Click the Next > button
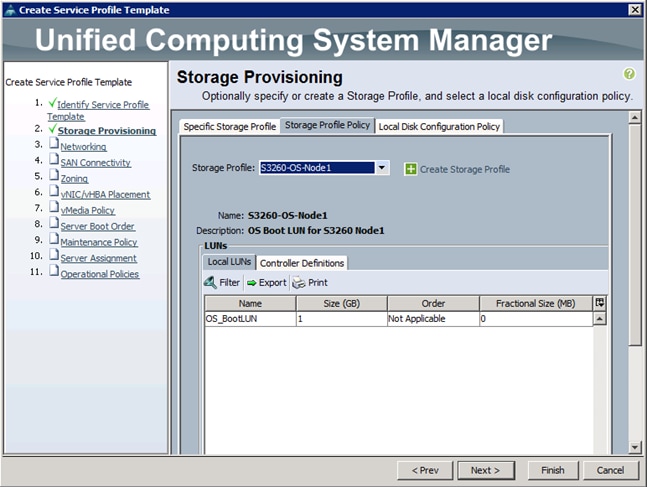 [486, 470]
